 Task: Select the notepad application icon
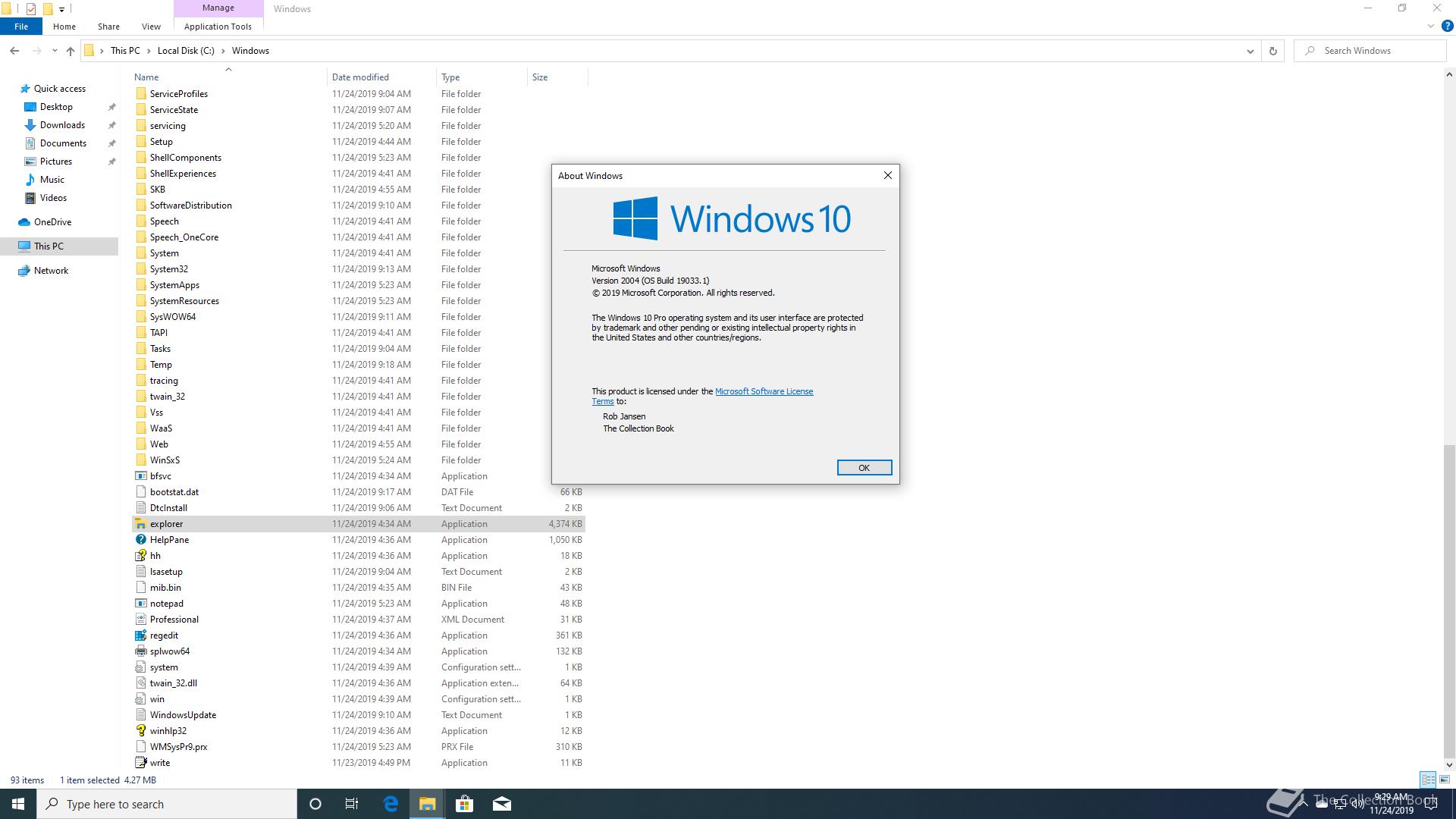(x=140, y=604)
